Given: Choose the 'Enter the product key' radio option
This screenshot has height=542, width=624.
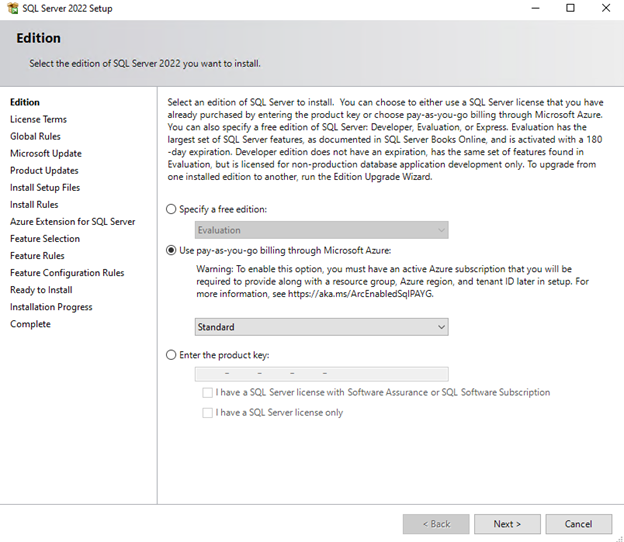Looking at the screenshot, I should pyautogui.click(x=171, y=355).
